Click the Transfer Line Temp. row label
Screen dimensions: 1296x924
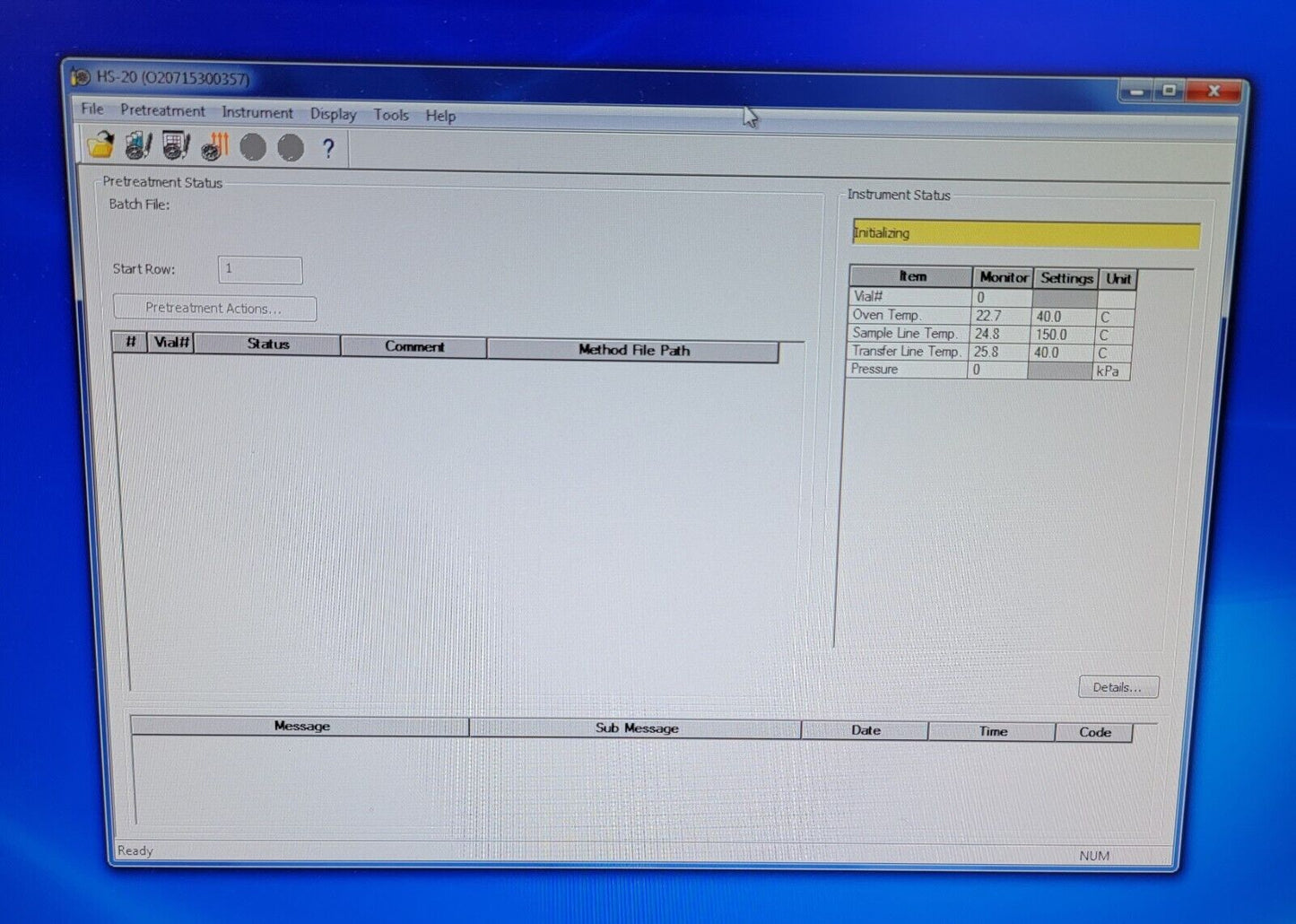click(908, 352)
